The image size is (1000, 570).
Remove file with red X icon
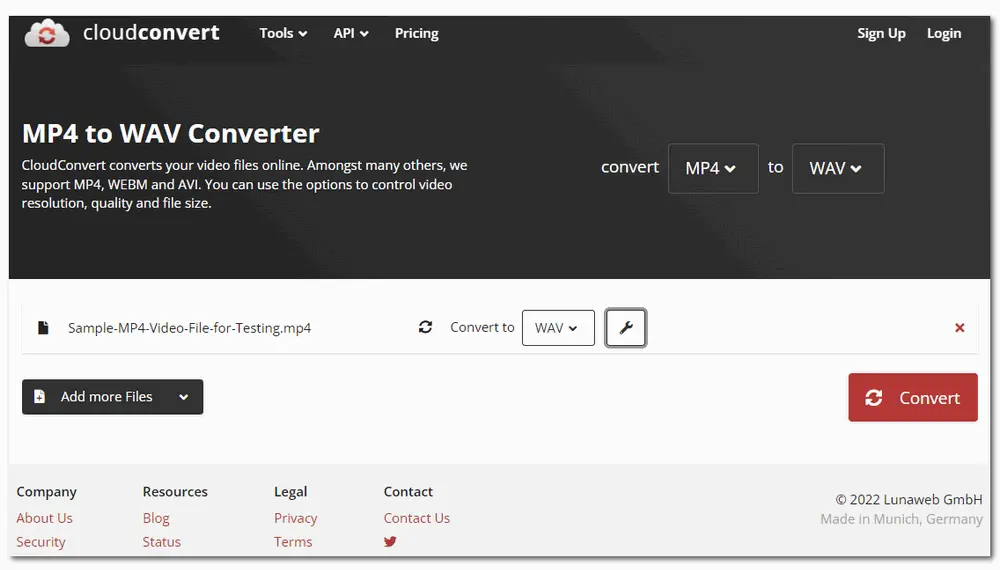(x=959, y=328)
